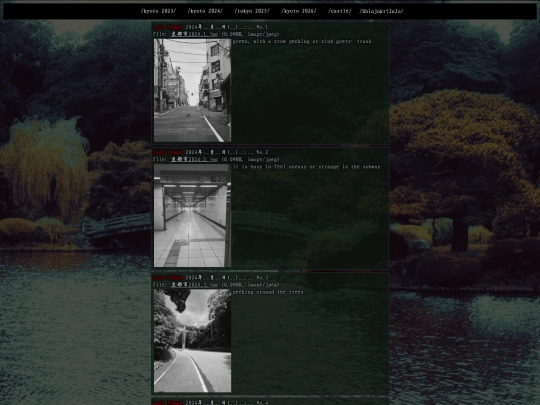The width and height of the screenshot is (540, 405).
Task: Open the street photo with crow thumbnail
Action: pos(192,90)
